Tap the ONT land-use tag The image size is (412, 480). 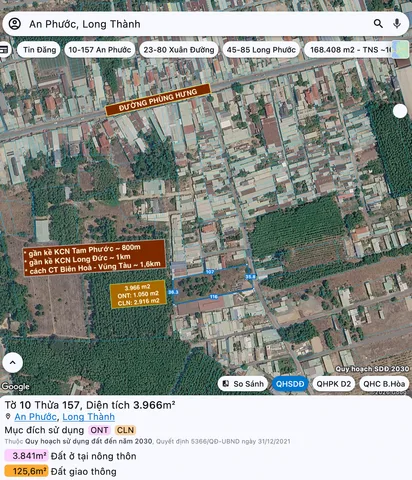click(99, 430)
